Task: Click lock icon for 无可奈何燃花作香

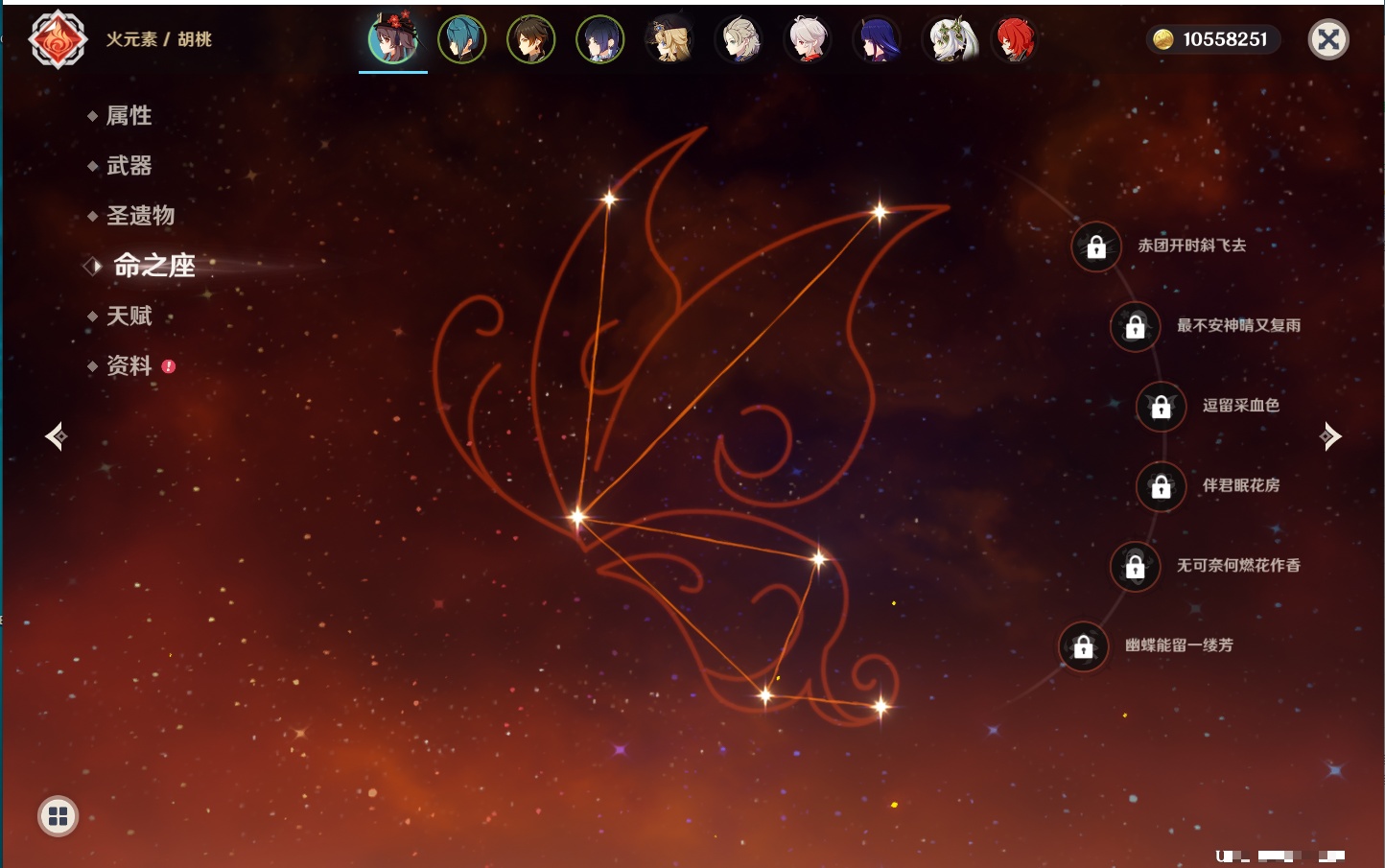Action: (x=1135, y=566)
